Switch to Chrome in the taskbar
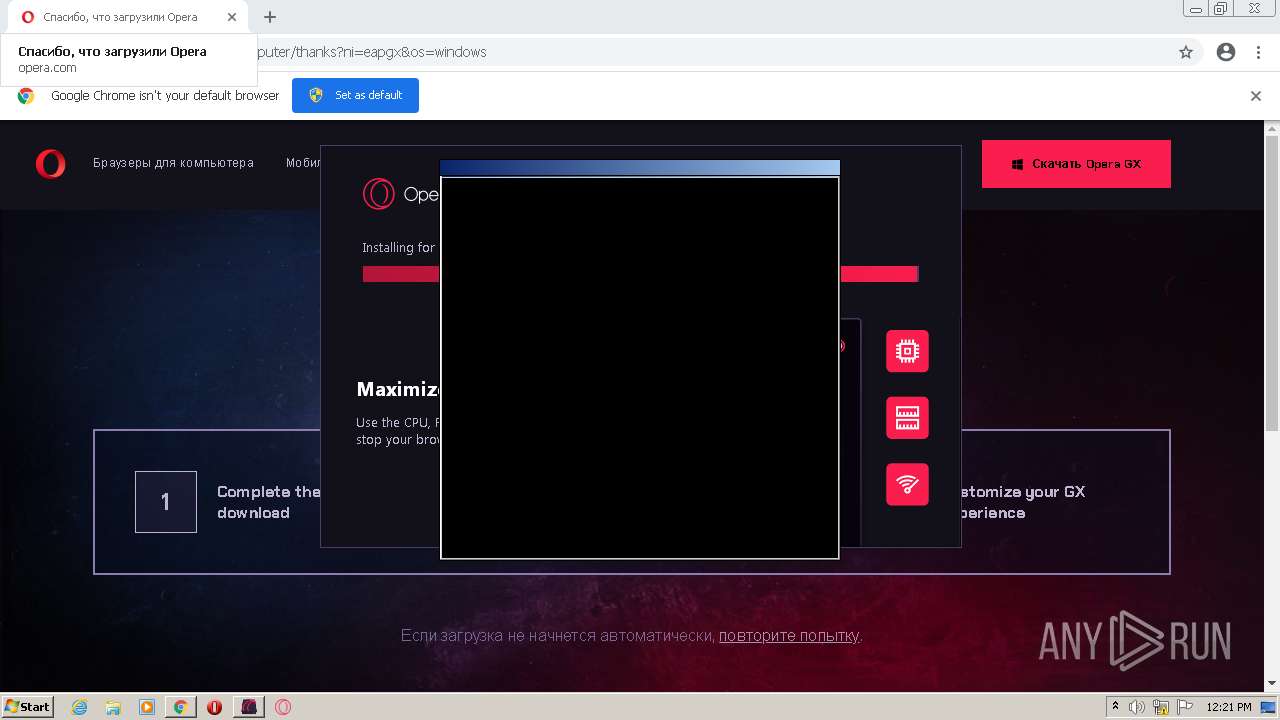 (x=180, y=707)
